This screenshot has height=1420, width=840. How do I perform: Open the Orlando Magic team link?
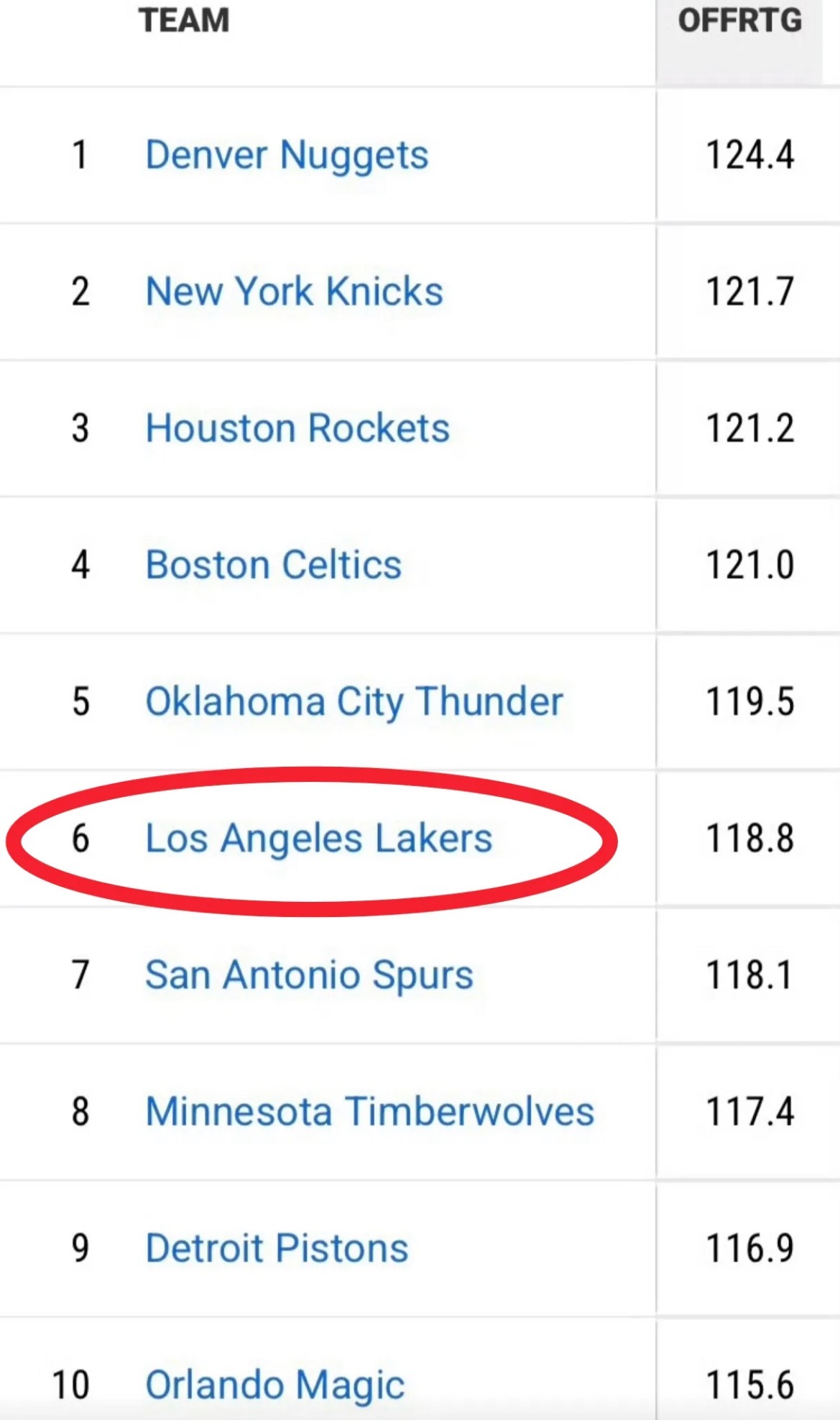click(275, 1386)
